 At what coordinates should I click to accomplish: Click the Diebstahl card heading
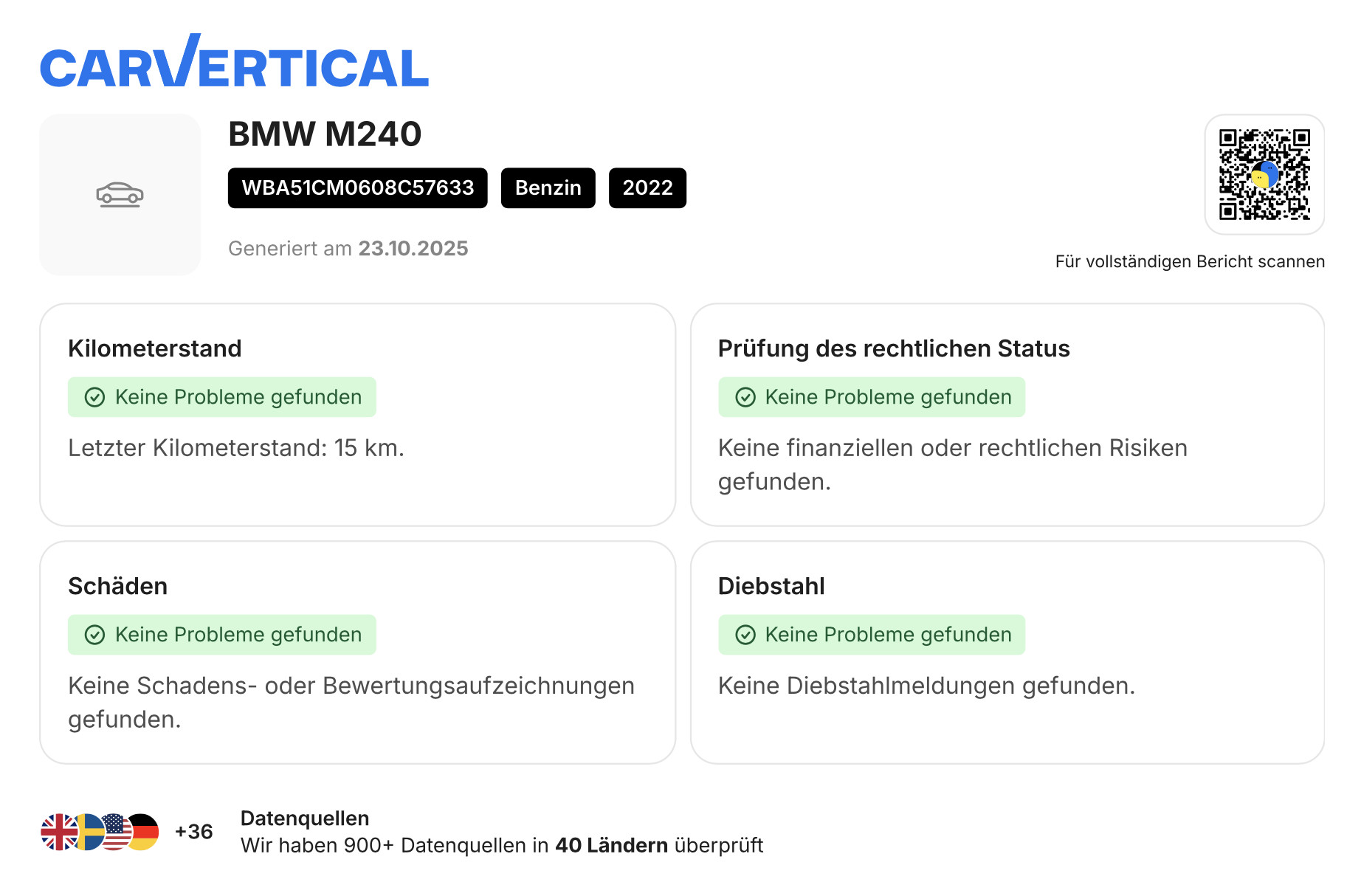pos(771,586)
